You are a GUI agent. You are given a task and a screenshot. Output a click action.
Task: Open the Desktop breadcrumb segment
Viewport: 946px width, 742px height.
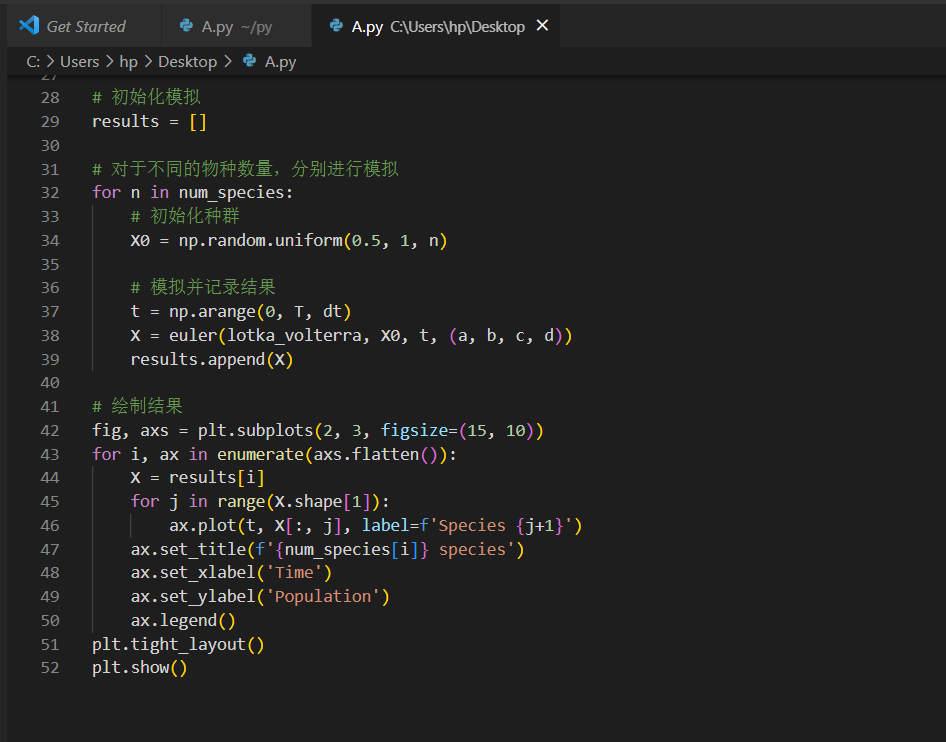click(x=187, y=62)
